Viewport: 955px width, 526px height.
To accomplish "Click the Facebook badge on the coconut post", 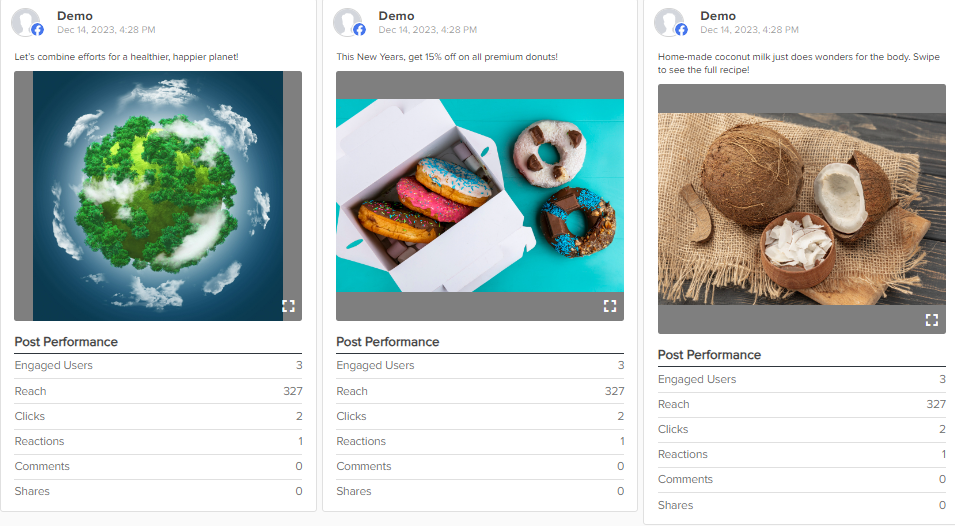I will pyautogui.click(x=681, y=30).
